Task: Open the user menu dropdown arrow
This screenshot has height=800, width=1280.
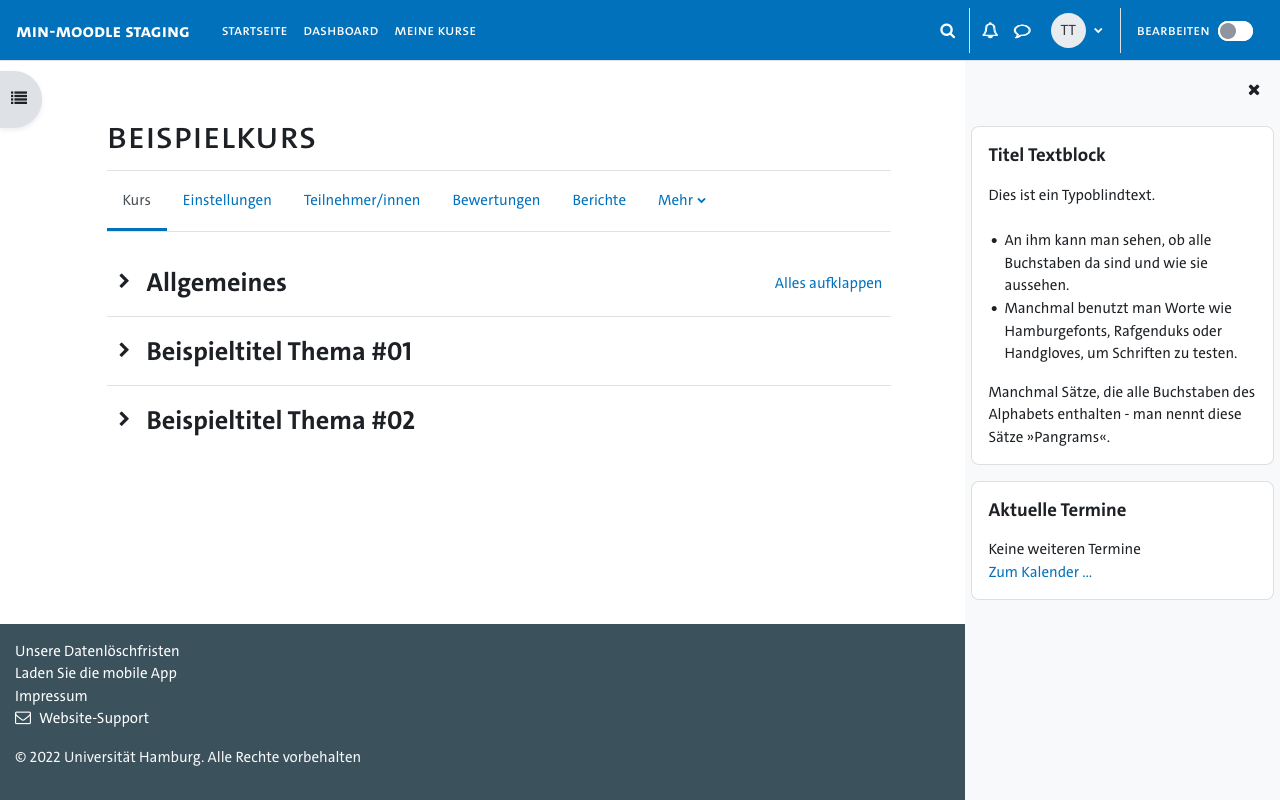Action: 1098,31
